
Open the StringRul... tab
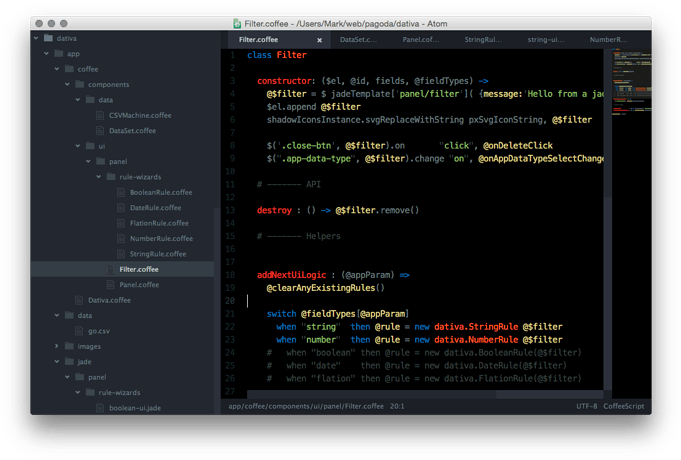click(483, 40)
